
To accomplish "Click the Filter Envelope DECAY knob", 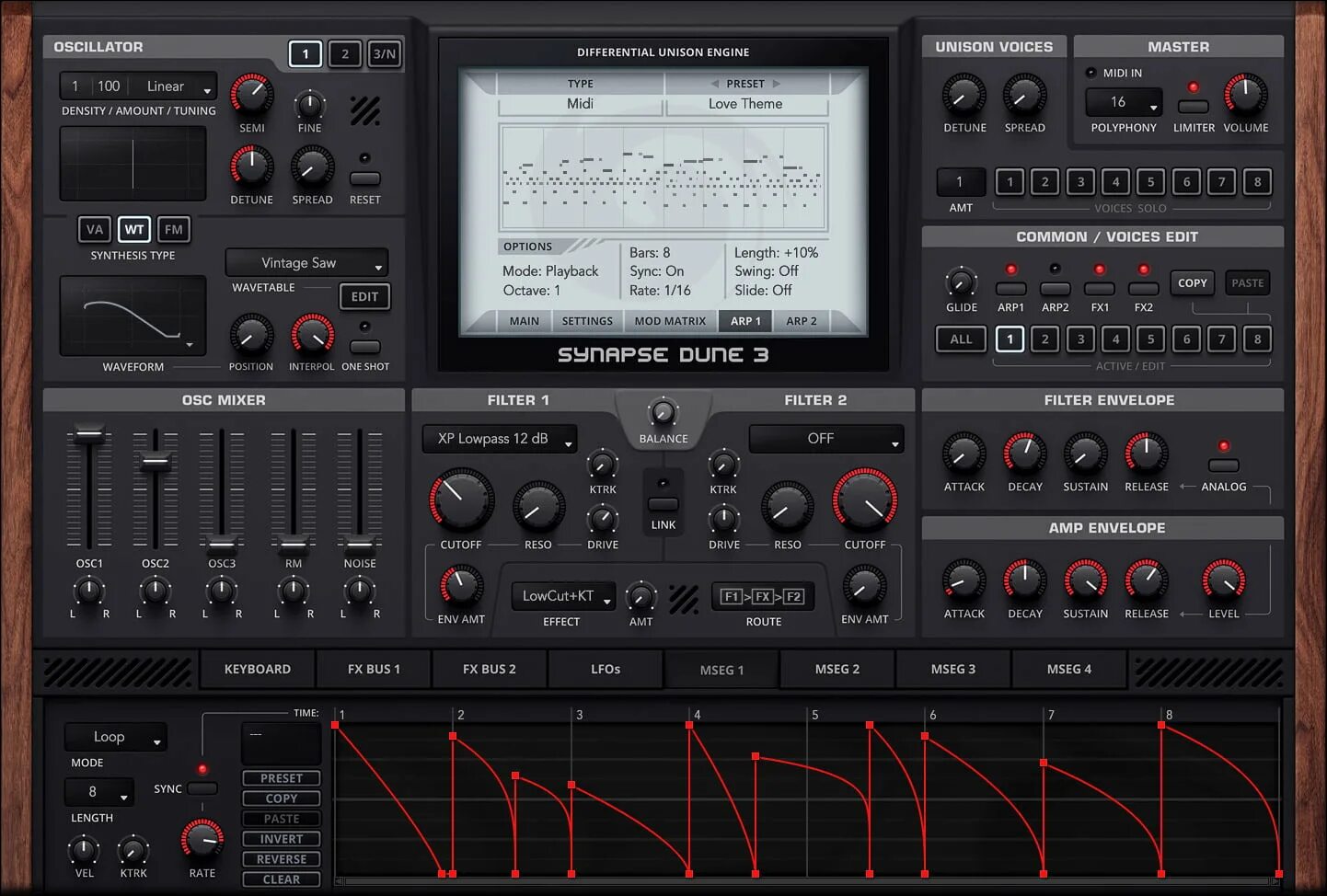I will click(x=1024, y=454).
